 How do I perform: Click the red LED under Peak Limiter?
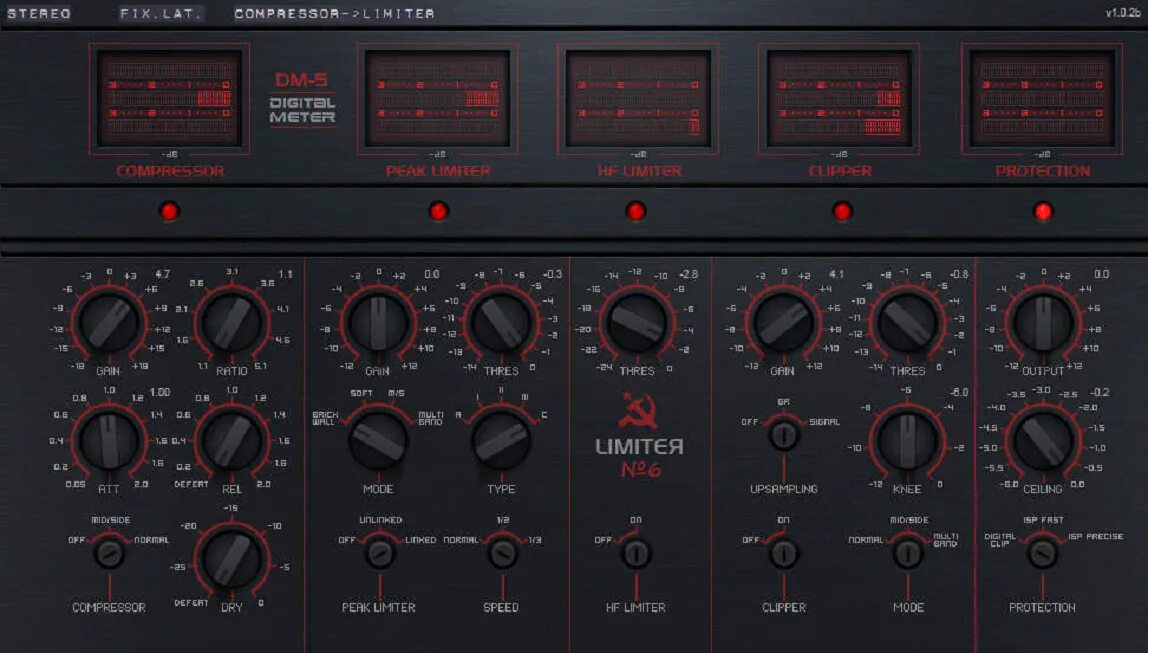tap(438, 211)
